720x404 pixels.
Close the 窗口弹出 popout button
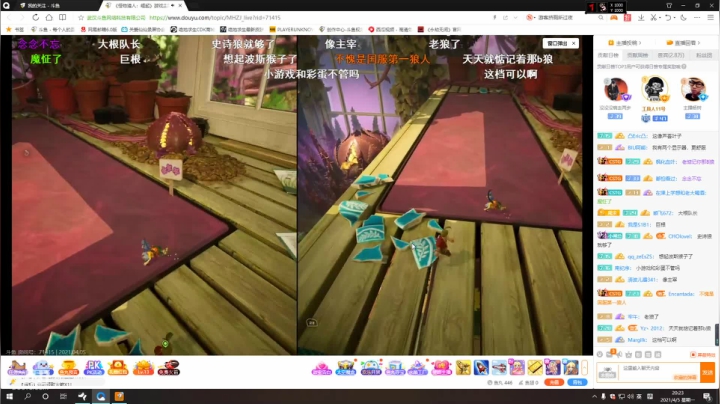(x=574, y=43)
